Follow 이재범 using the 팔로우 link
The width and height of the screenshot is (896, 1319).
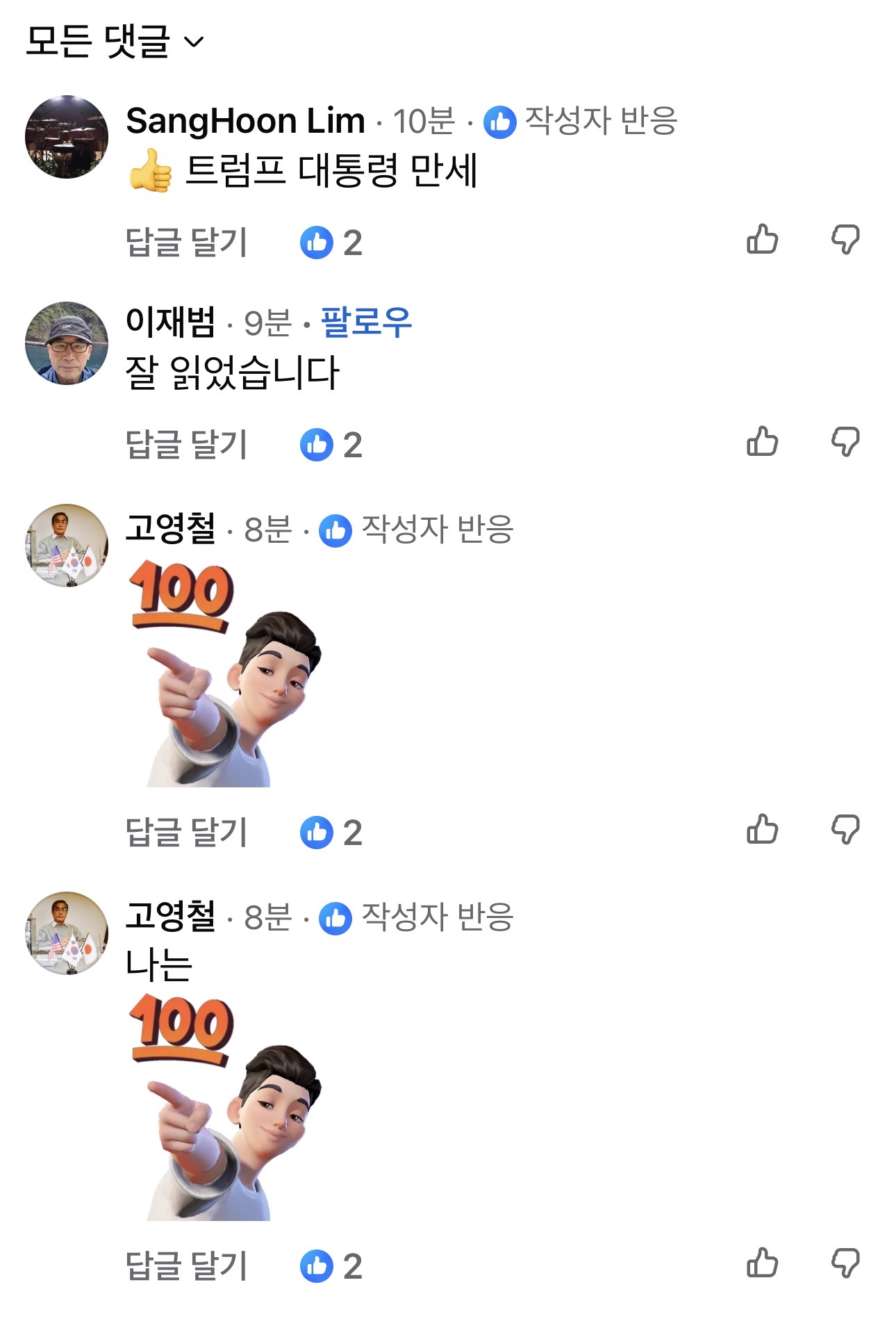pos(366,322)
